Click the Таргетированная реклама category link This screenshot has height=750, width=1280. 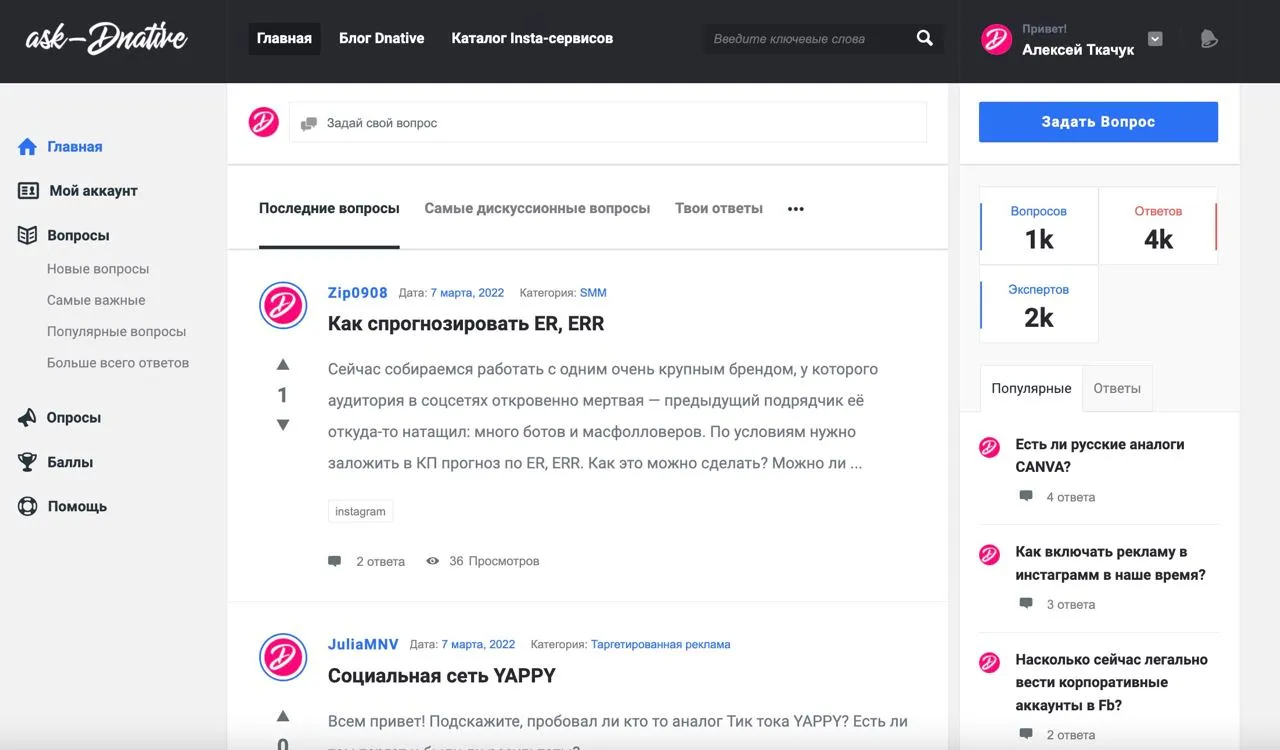[x=661, y=644]
